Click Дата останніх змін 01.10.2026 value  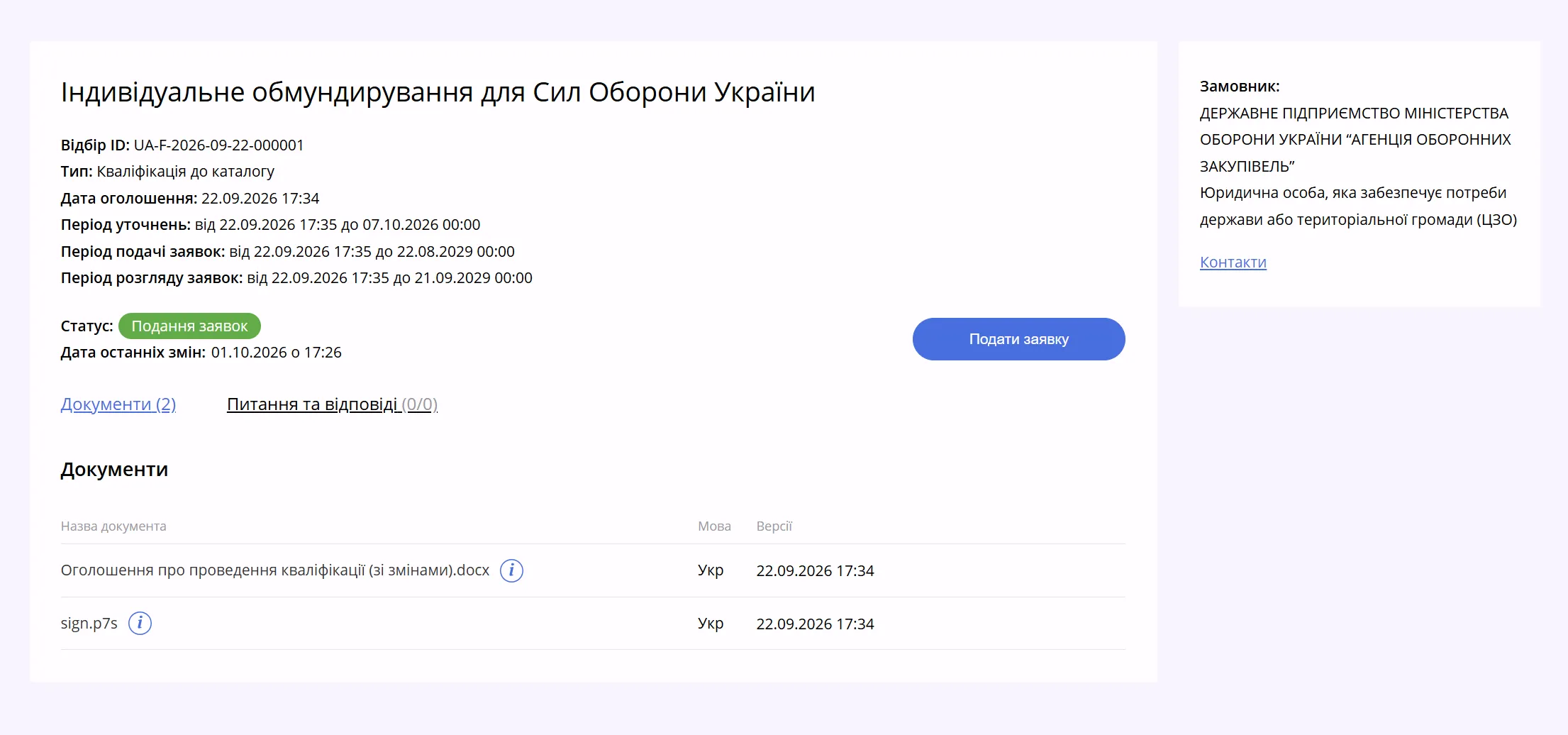tap(276, 353)
